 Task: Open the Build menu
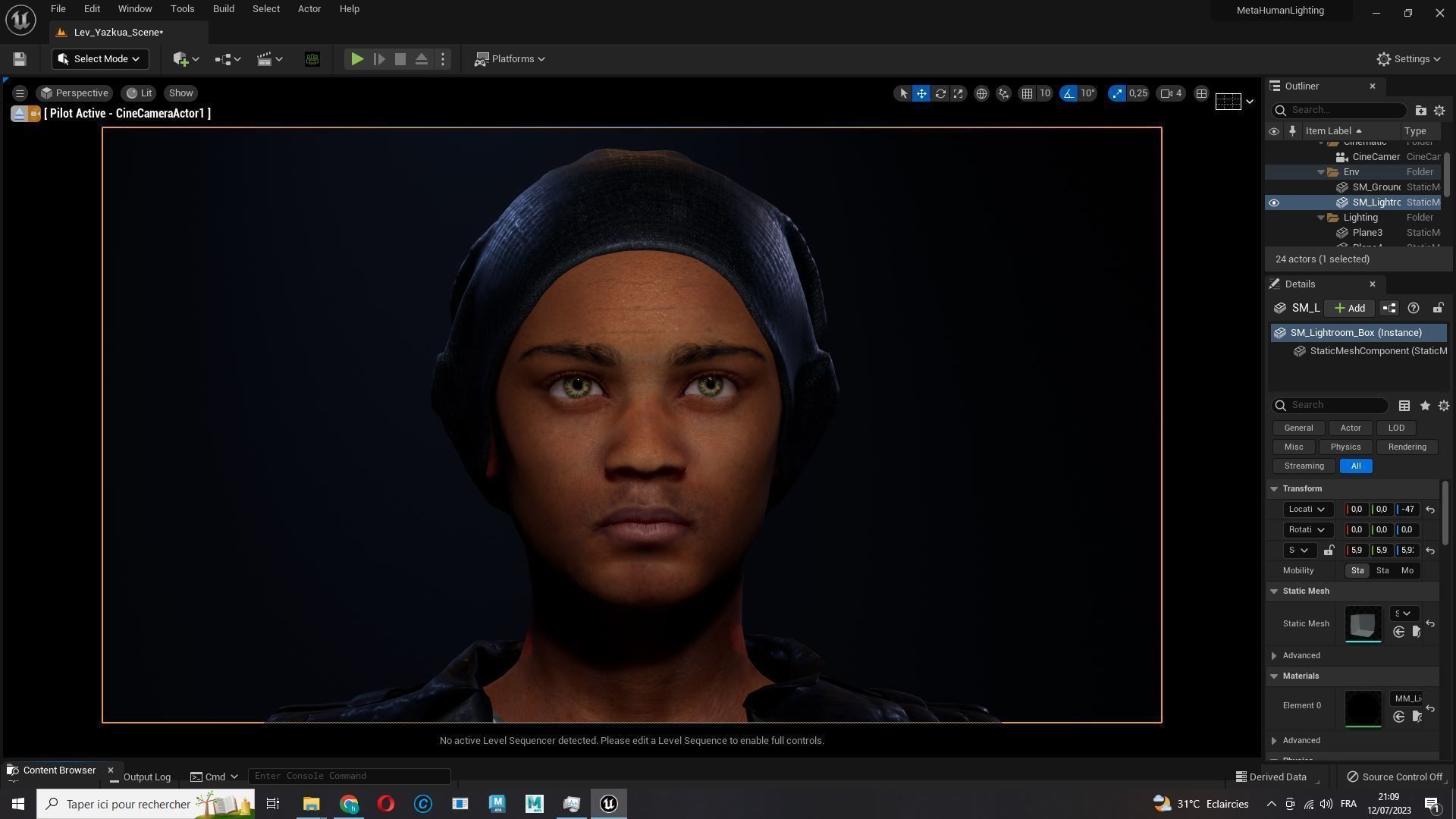click(x=223, y=8)
